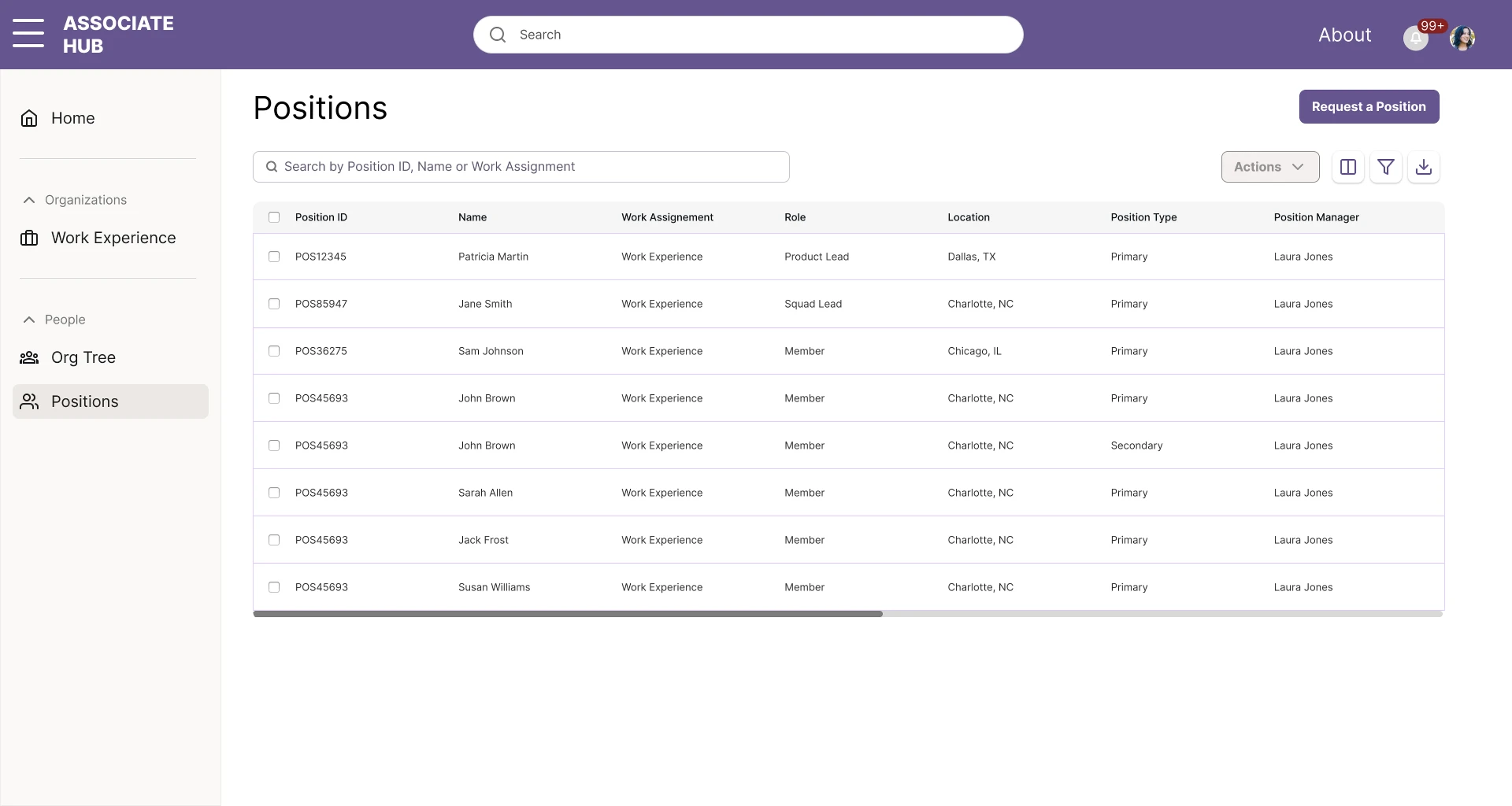This screenshot has height=806, width=1512.
Task: Select Positions in sidebar
Action: tap(110, 401)
